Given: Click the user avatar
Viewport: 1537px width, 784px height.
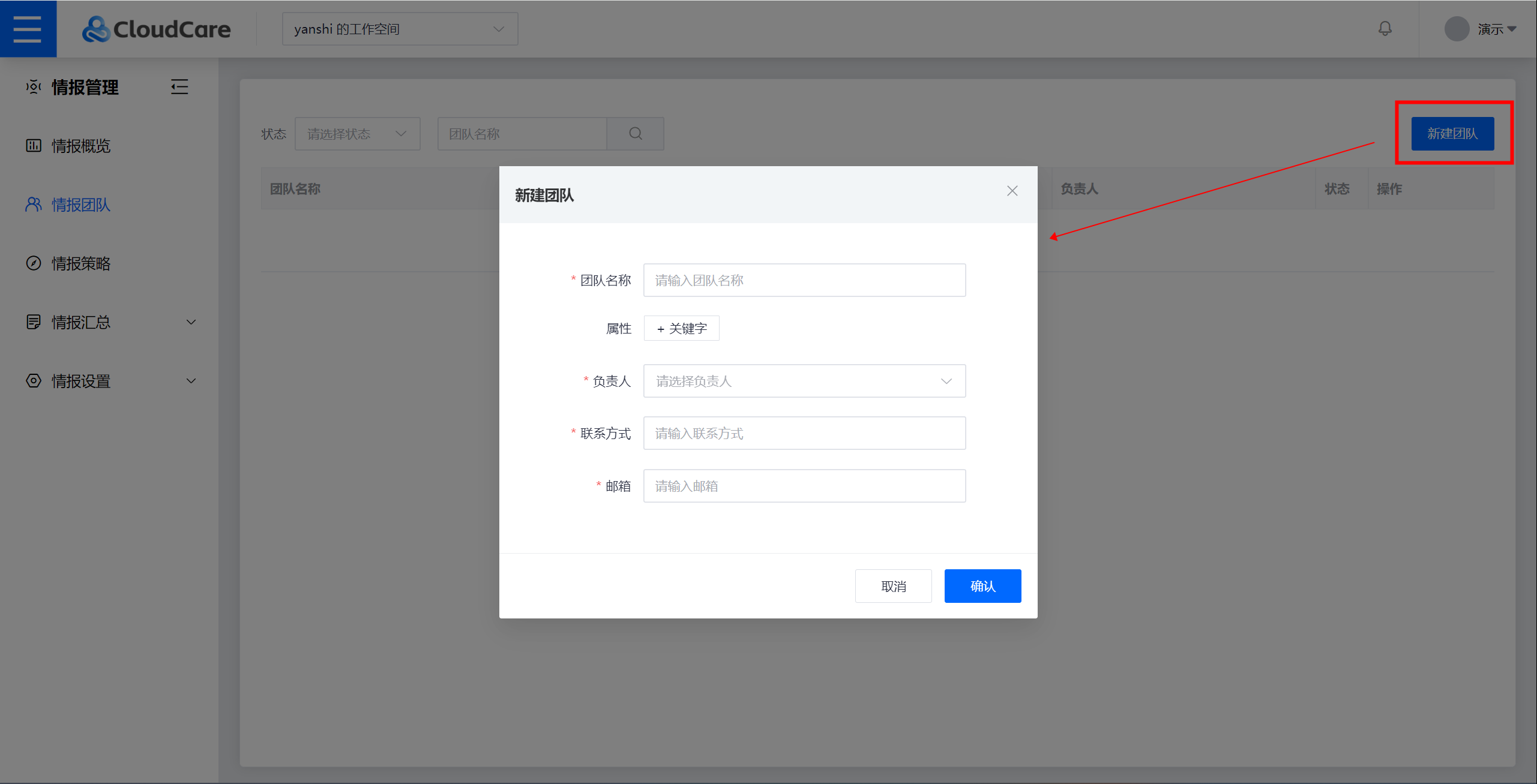Looking at the screenshot, I should click(1457, 29).
